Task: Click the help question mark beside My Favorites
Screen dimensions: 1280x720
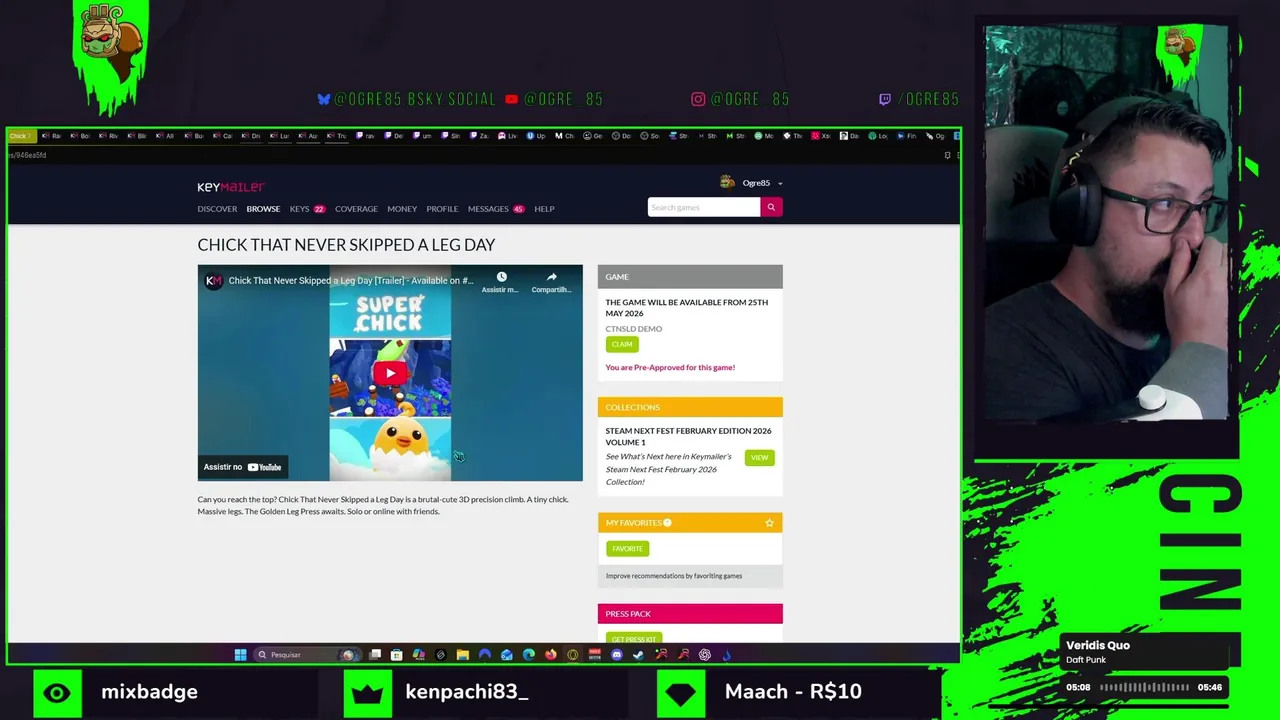Action: click(667, 522)
